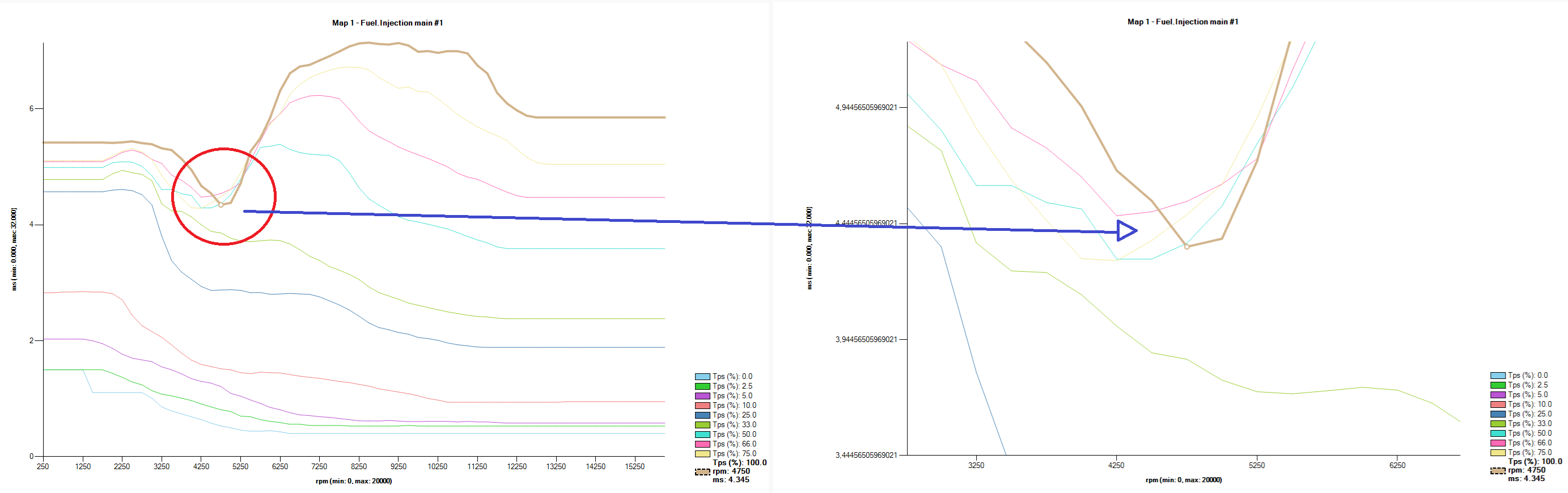This screenshot has height=493, width=1568.
Task: Click the 6 tick label on left chart y-axis
Action: 32,109
